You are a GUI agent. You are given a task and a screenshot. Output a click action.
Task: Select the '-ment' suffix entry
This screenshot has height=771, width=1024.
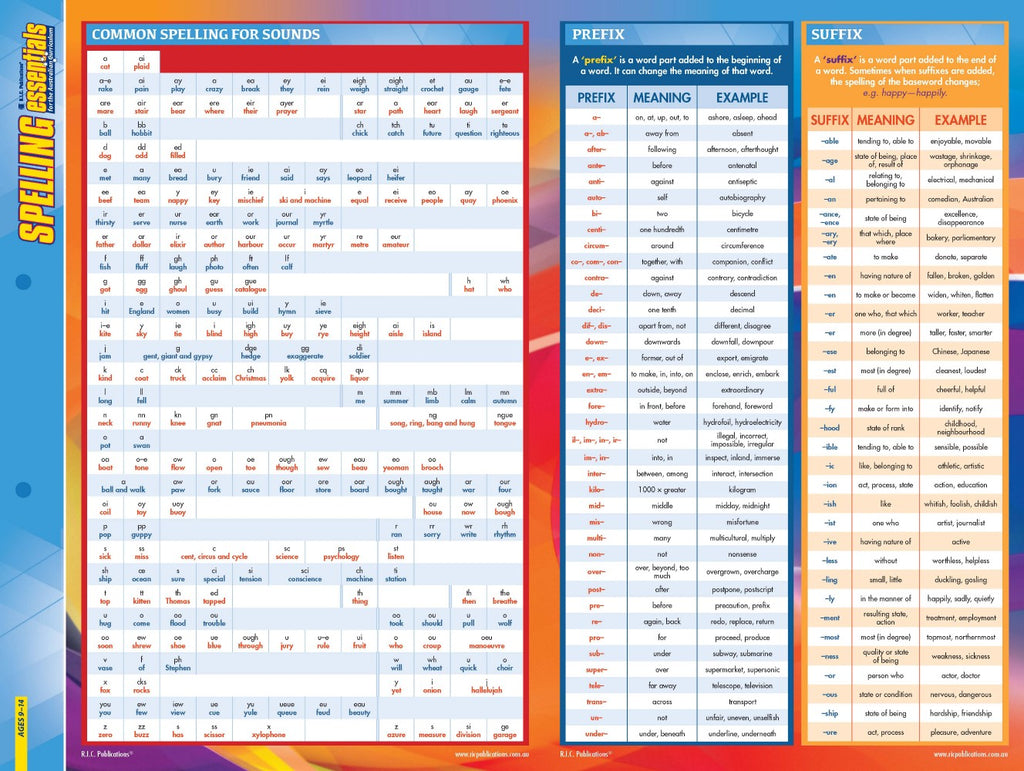coord(829,618)
